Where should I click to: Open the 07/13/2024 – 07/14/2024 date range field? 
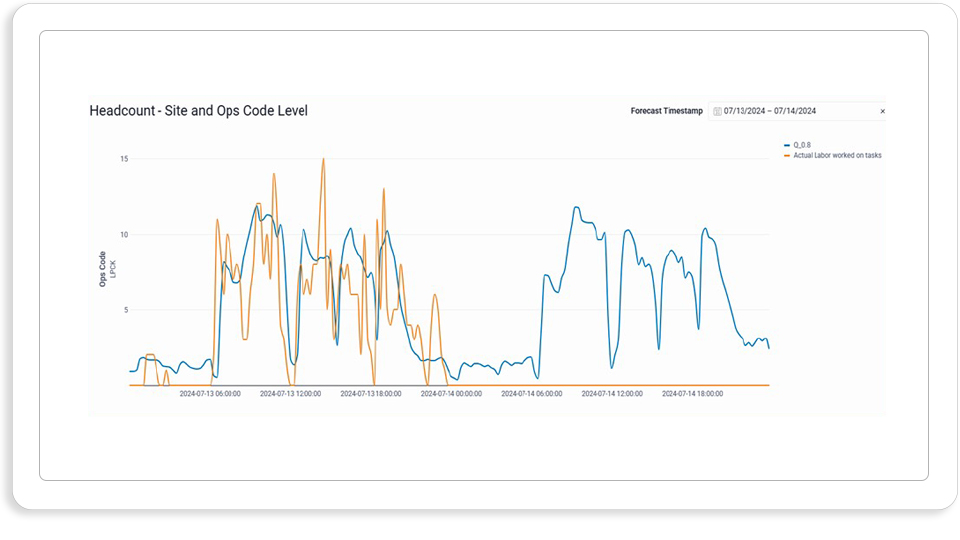pyautogui.click(x=797, y=111)
